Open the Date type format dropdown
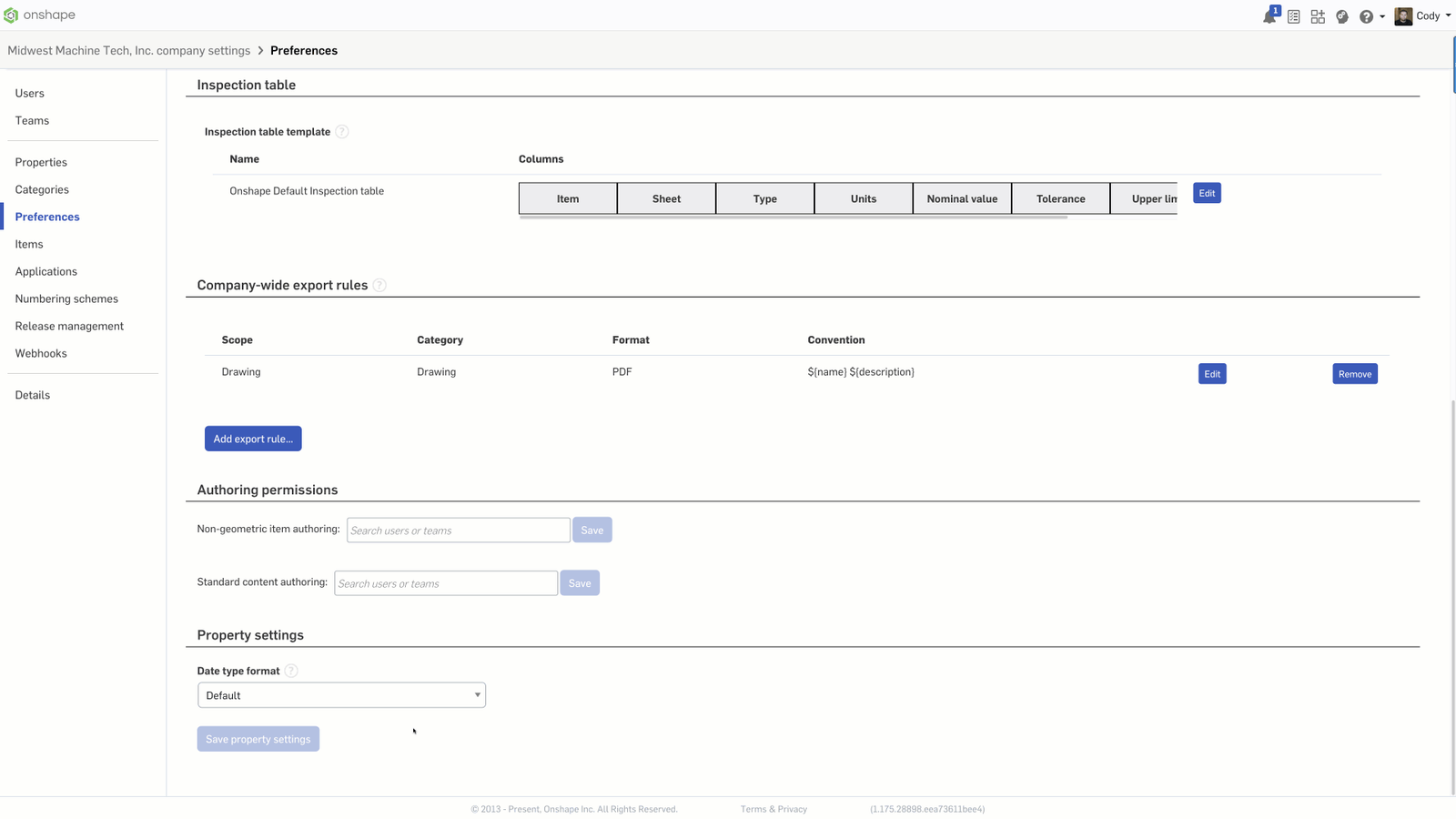1456x819 pixels. [x=341, y=695]
